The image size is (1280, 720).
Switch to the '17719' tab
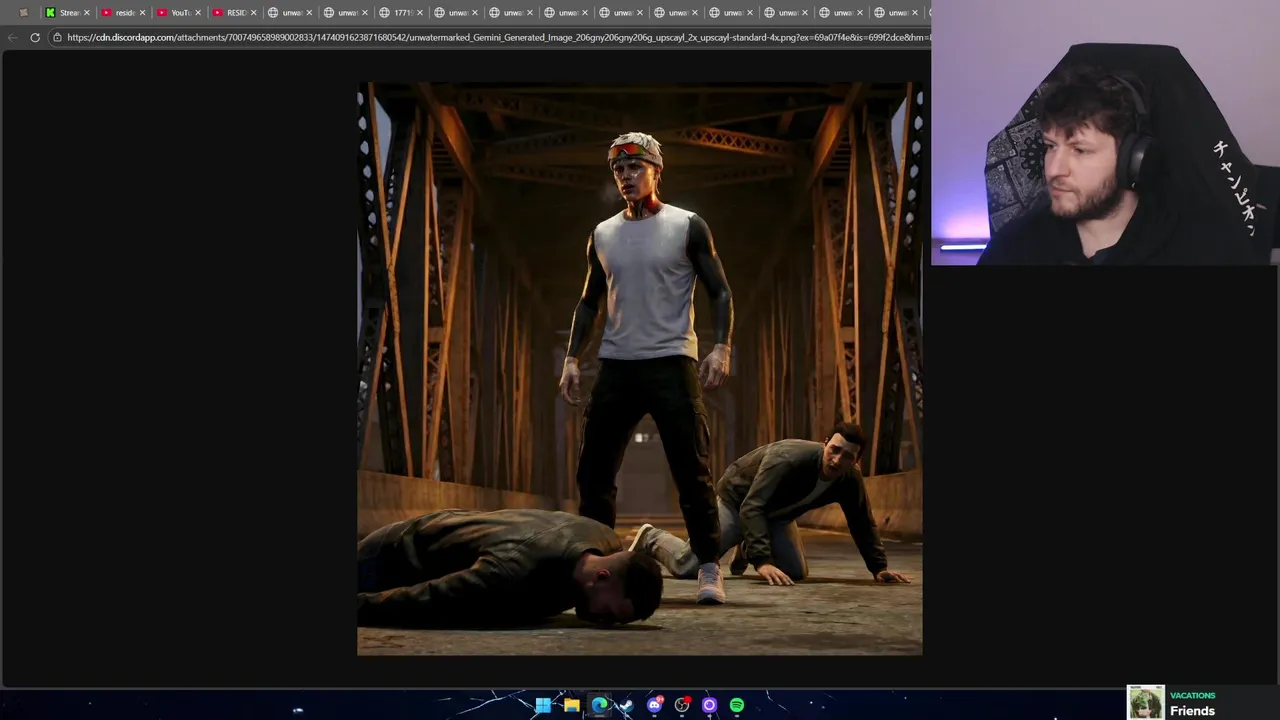coord(401,13)
